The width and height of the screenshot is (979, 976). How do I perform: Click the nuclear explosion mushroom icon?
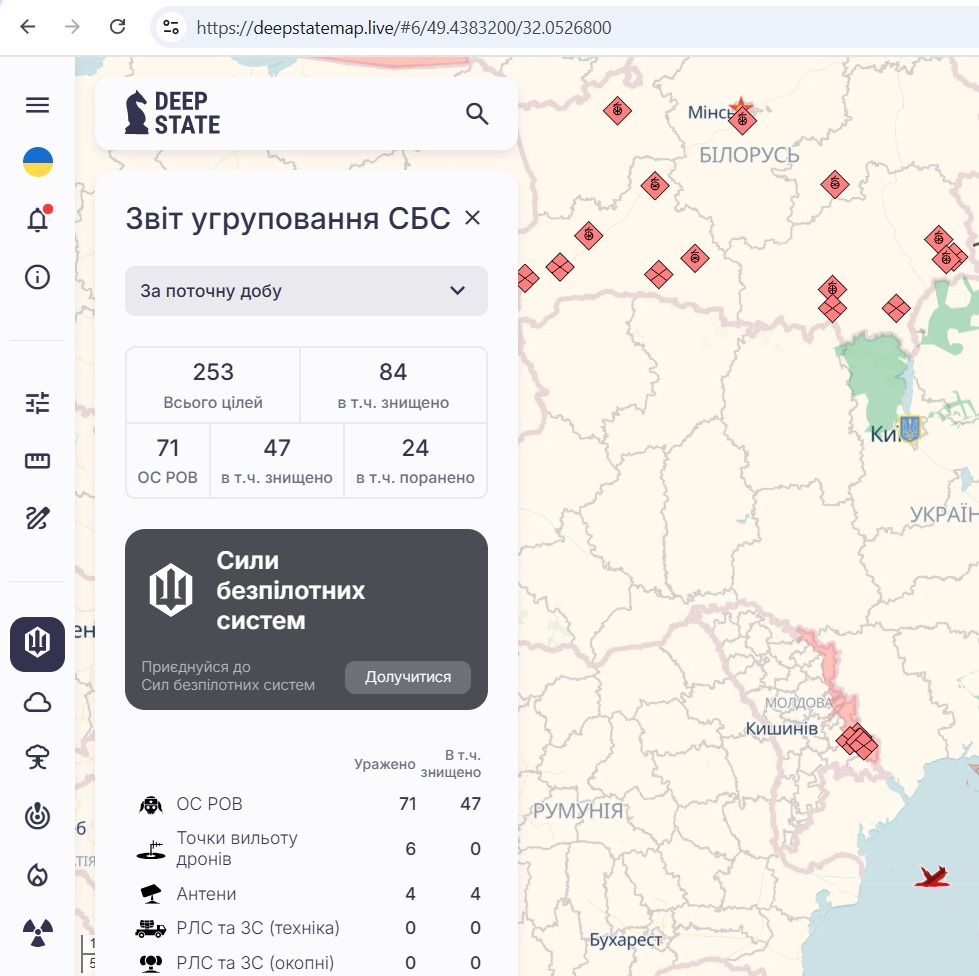click(37, 757)
